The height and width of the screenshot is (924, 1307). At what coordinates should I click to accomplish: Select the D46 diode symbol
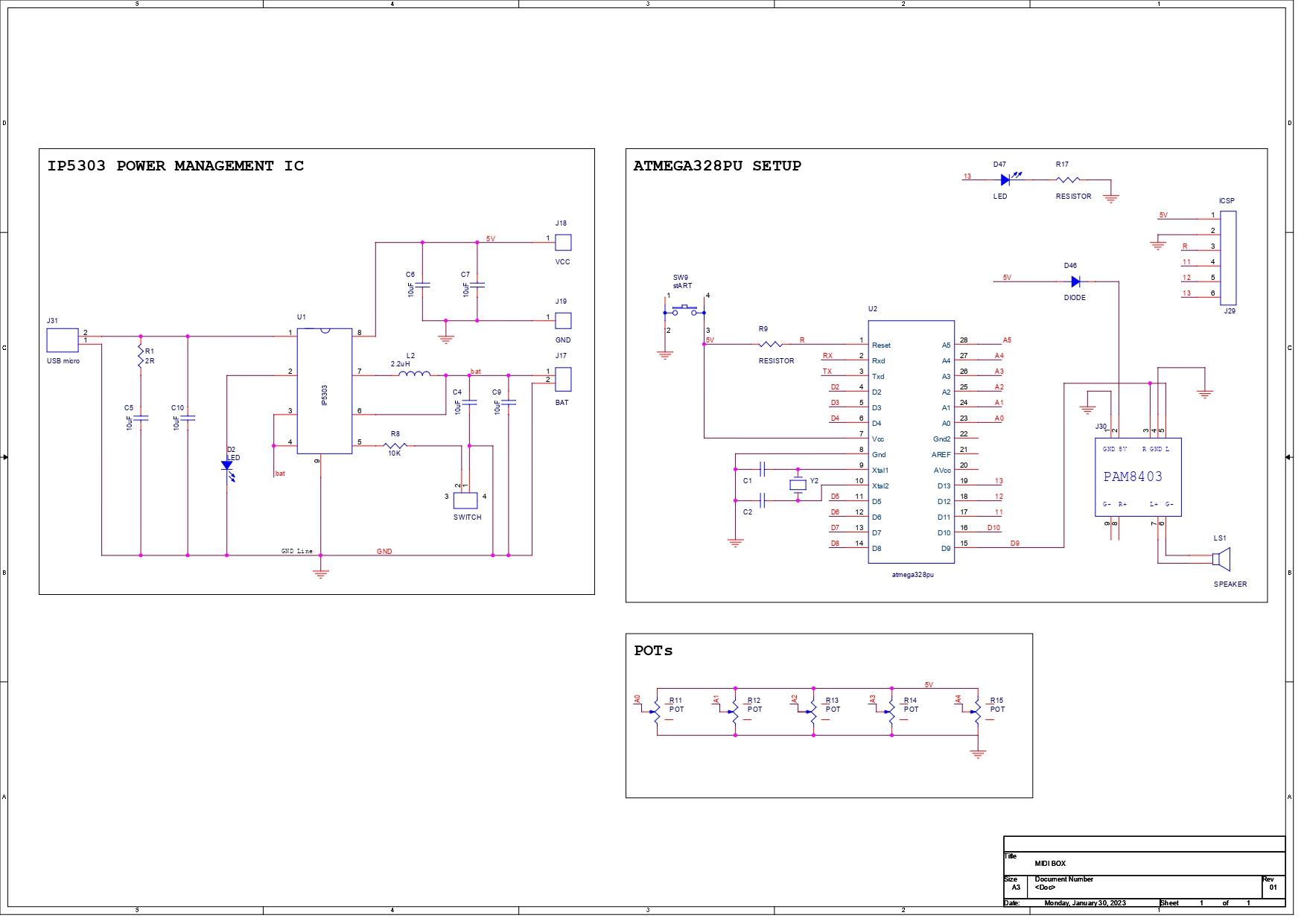[x=1075, y=281]
